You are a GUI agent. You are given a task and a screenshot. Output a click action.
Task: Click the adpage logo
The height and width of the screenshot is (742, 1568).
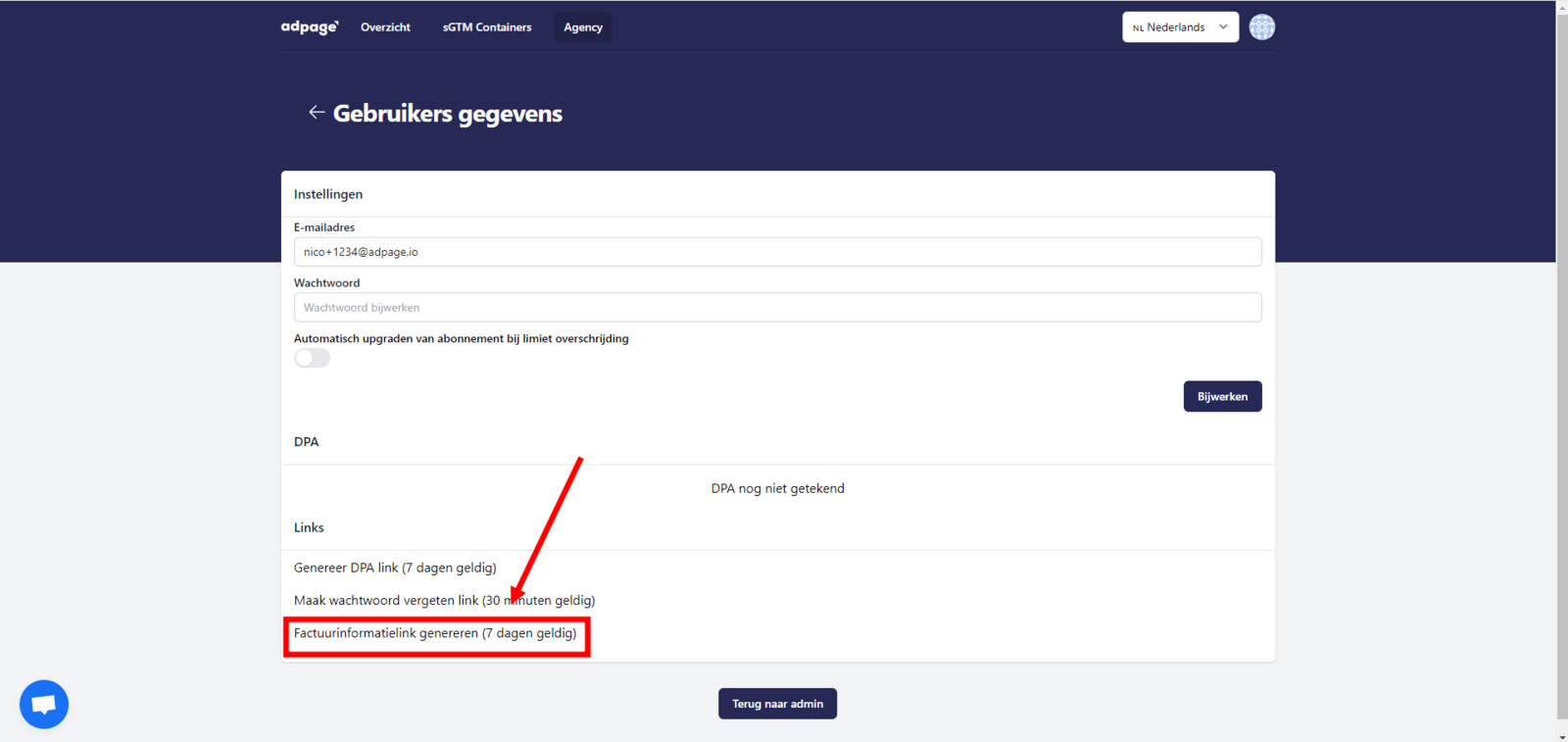[310, 27]
